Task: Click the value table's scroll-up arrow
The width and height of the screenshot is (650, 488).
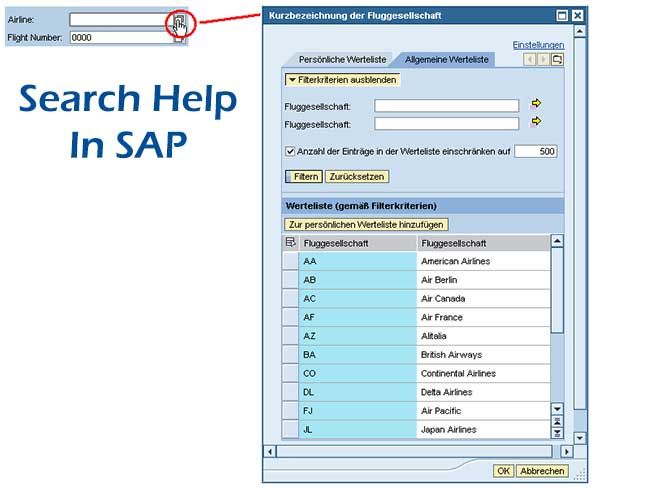Action: tap(557, 241)
